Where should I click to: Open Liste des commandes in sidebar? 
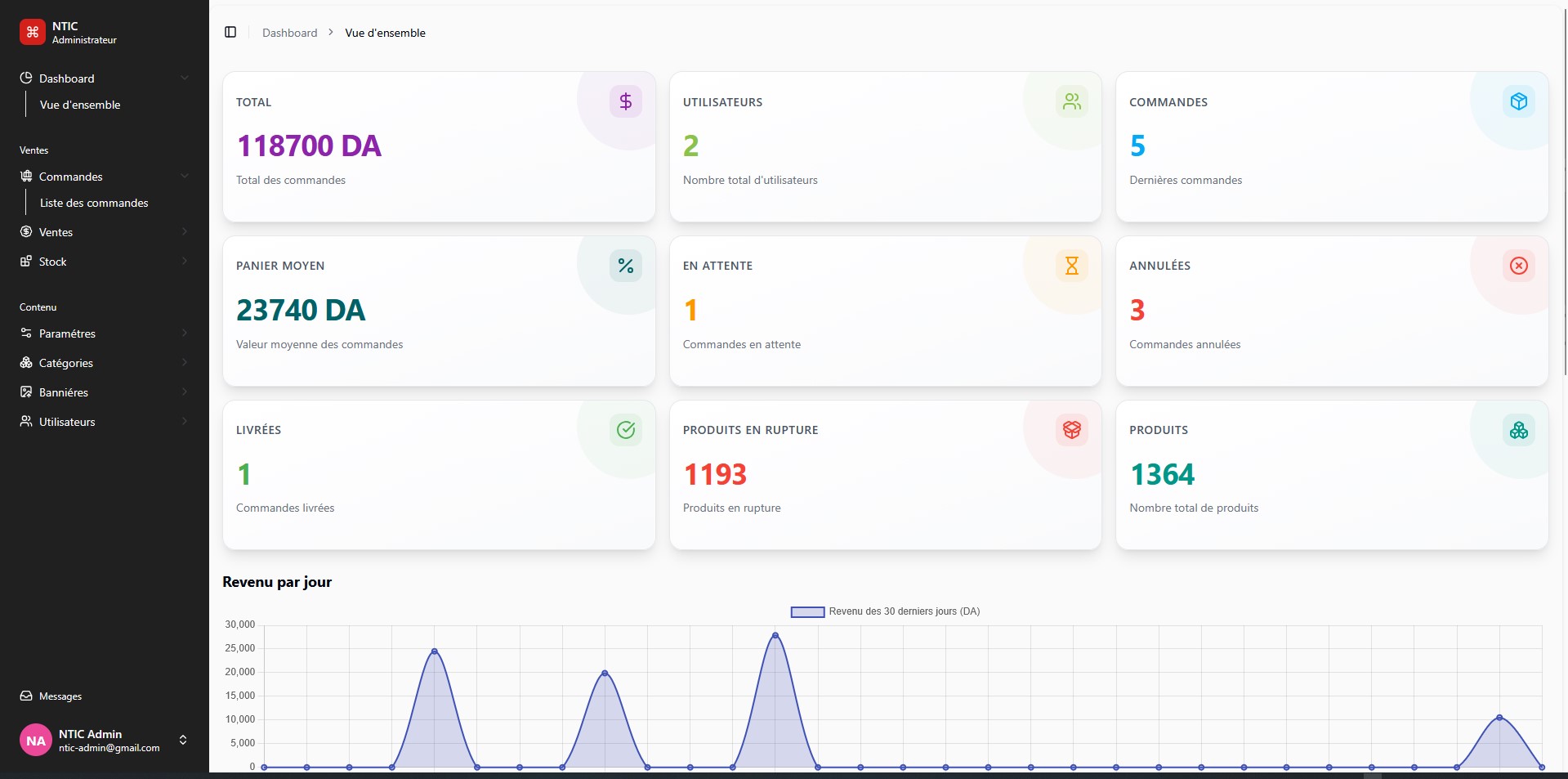click(x=94, y=203)
